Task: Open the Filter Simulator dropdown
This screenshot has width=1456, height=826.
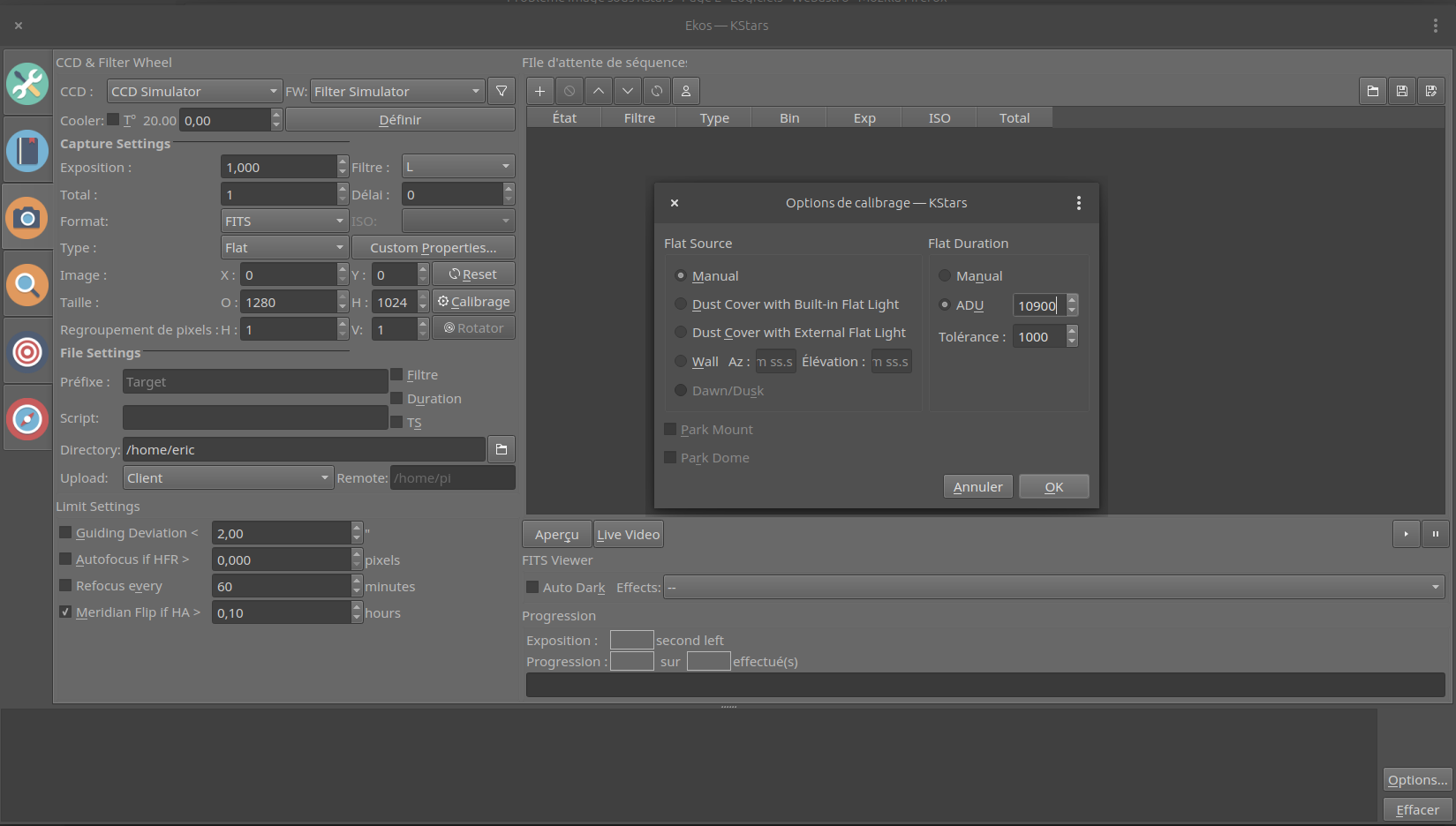Action: click(398, 91)
